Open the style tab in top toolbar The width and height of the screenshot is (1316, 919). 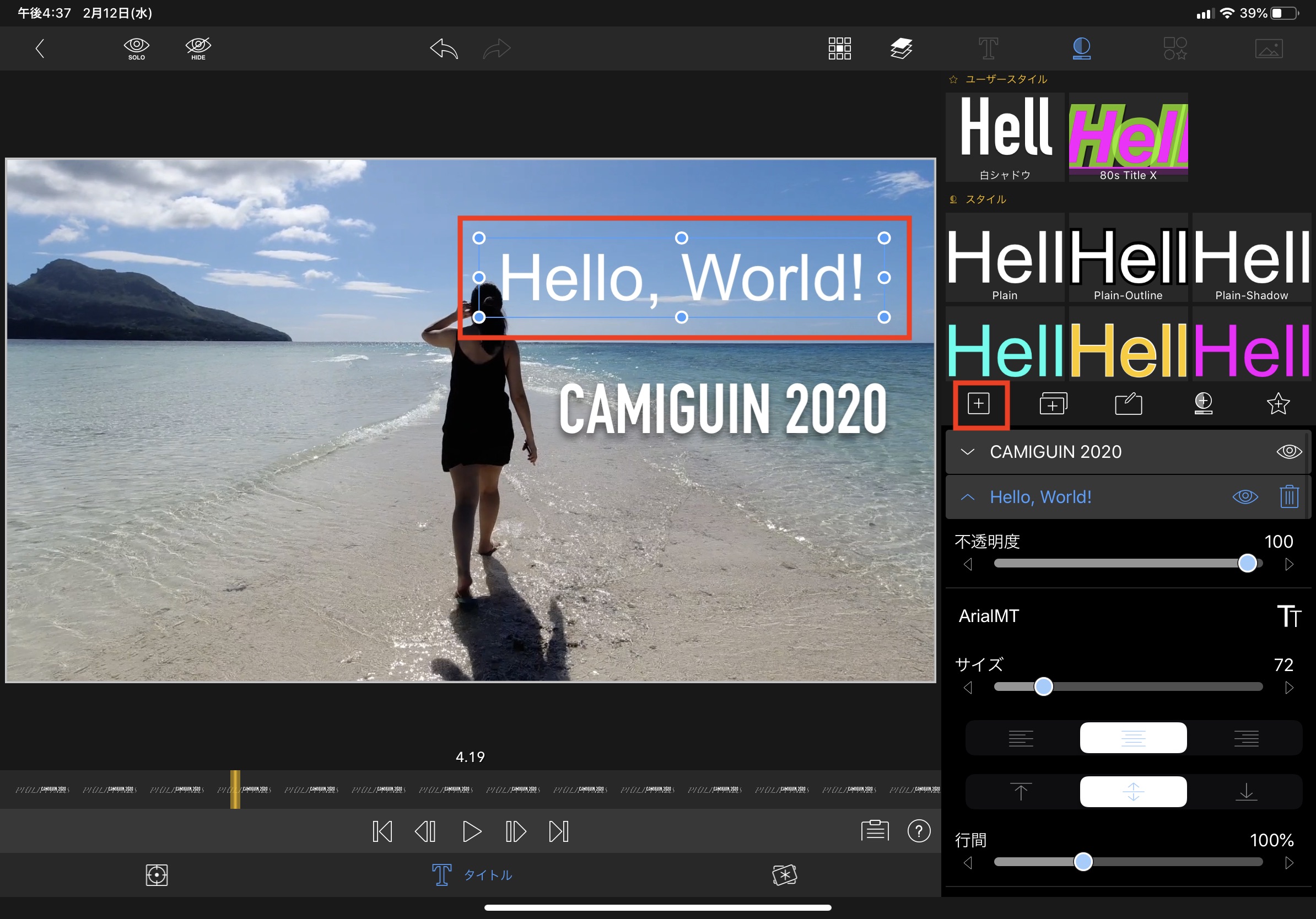pyautogui.click(x=1081, y=48)
